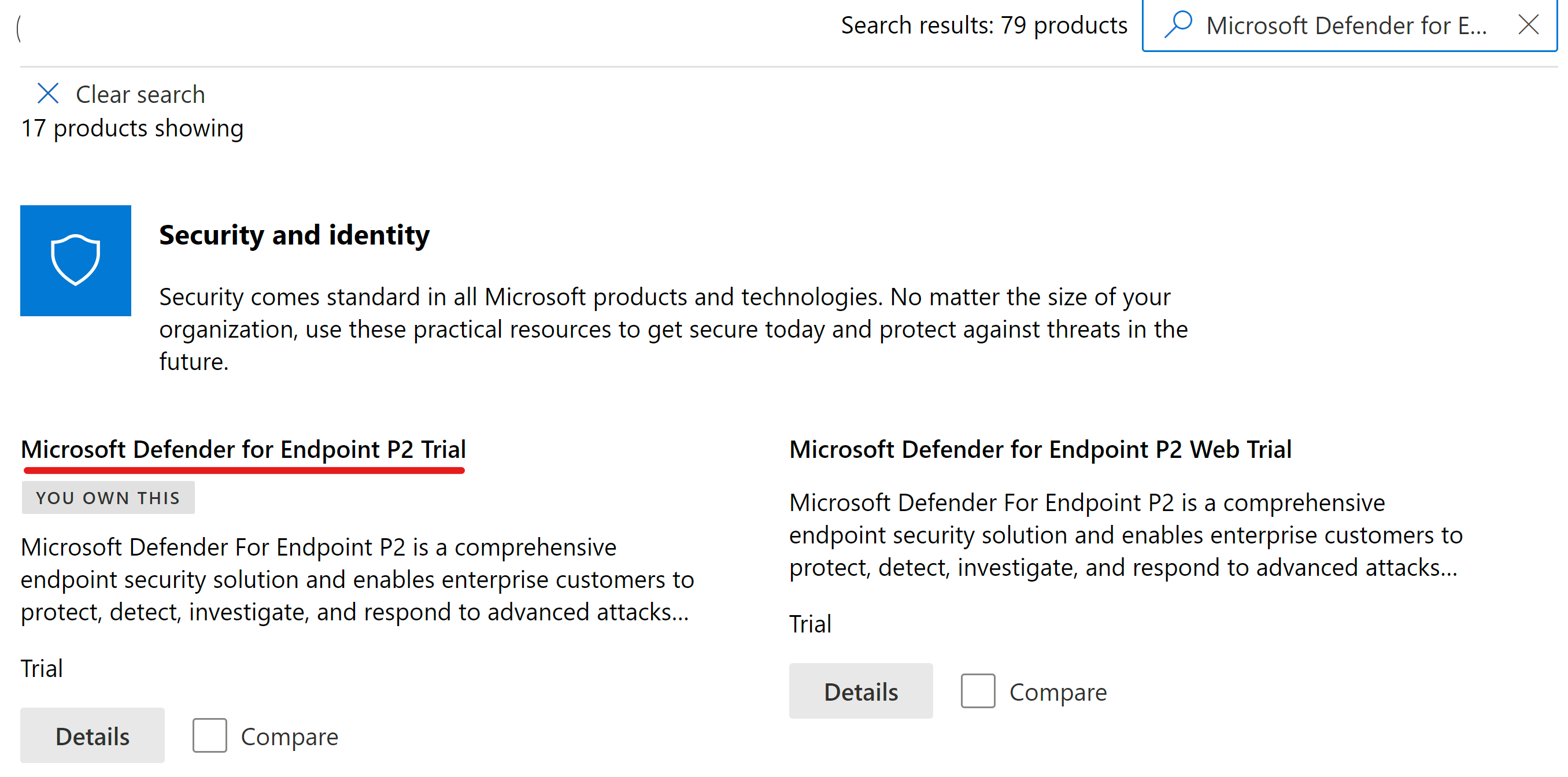Click the Security and identity shield icon
1568x777 pixels.
76,260
